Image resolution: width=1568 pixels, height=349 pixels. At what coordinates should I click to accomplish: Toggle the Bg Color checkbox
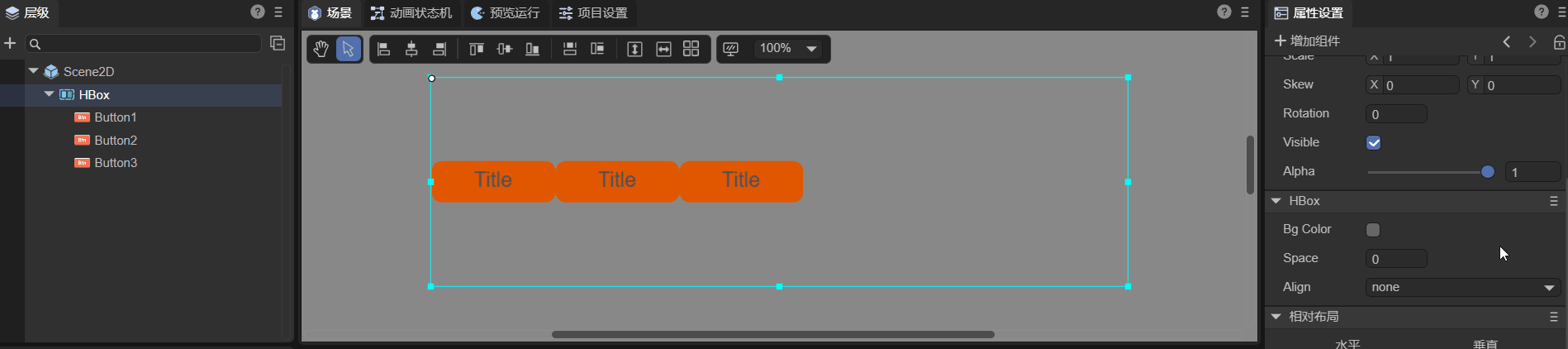1374,230
